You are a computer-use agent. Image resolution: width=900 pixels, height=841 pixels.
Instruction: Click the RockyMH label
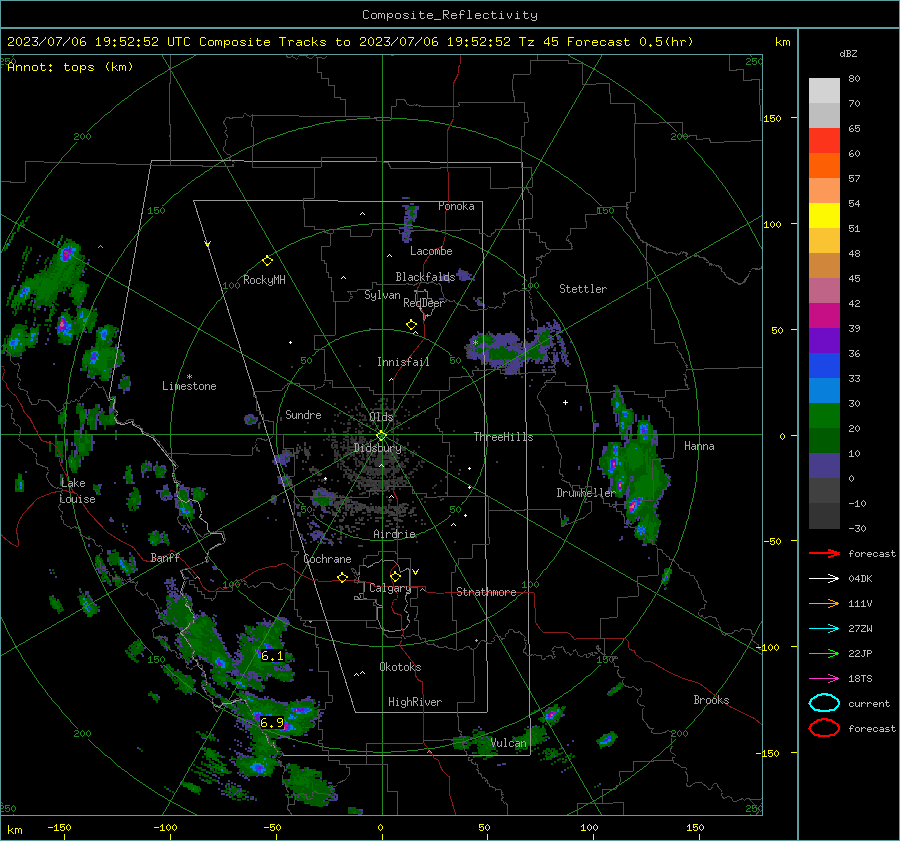pyautogui.click(x=264, y=280)
